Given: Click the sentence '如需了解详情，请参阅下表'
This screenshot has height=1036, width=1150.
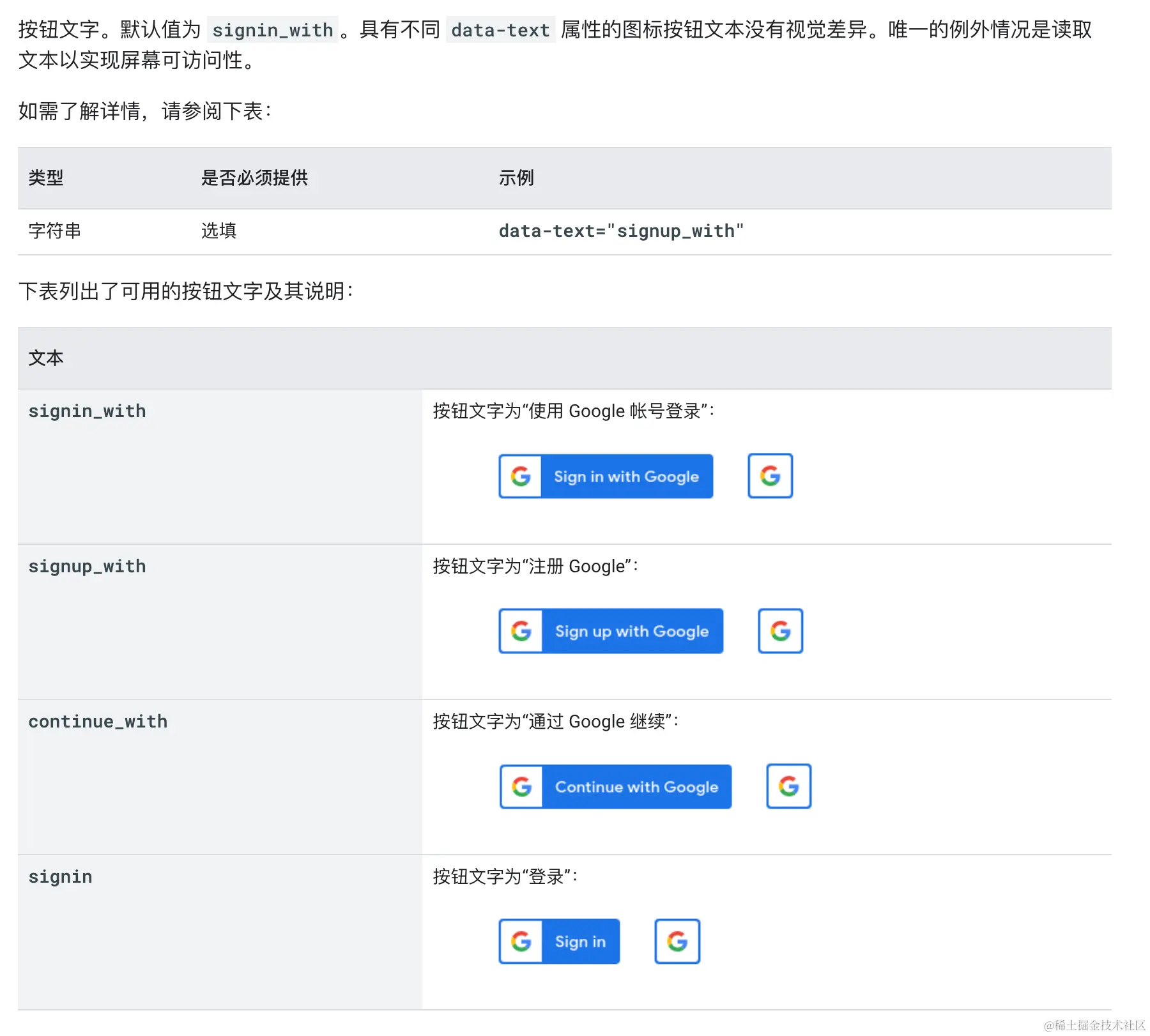Looking at the screenshot, I should (144, 111).
